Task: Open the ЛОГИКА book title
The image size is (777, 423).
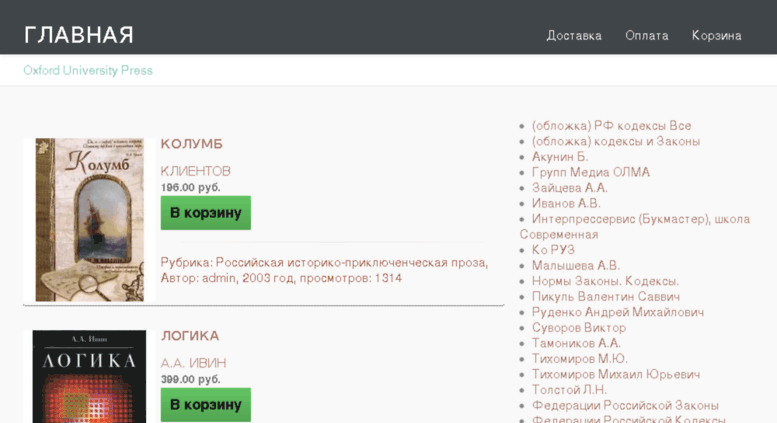Action: [190, 336]
